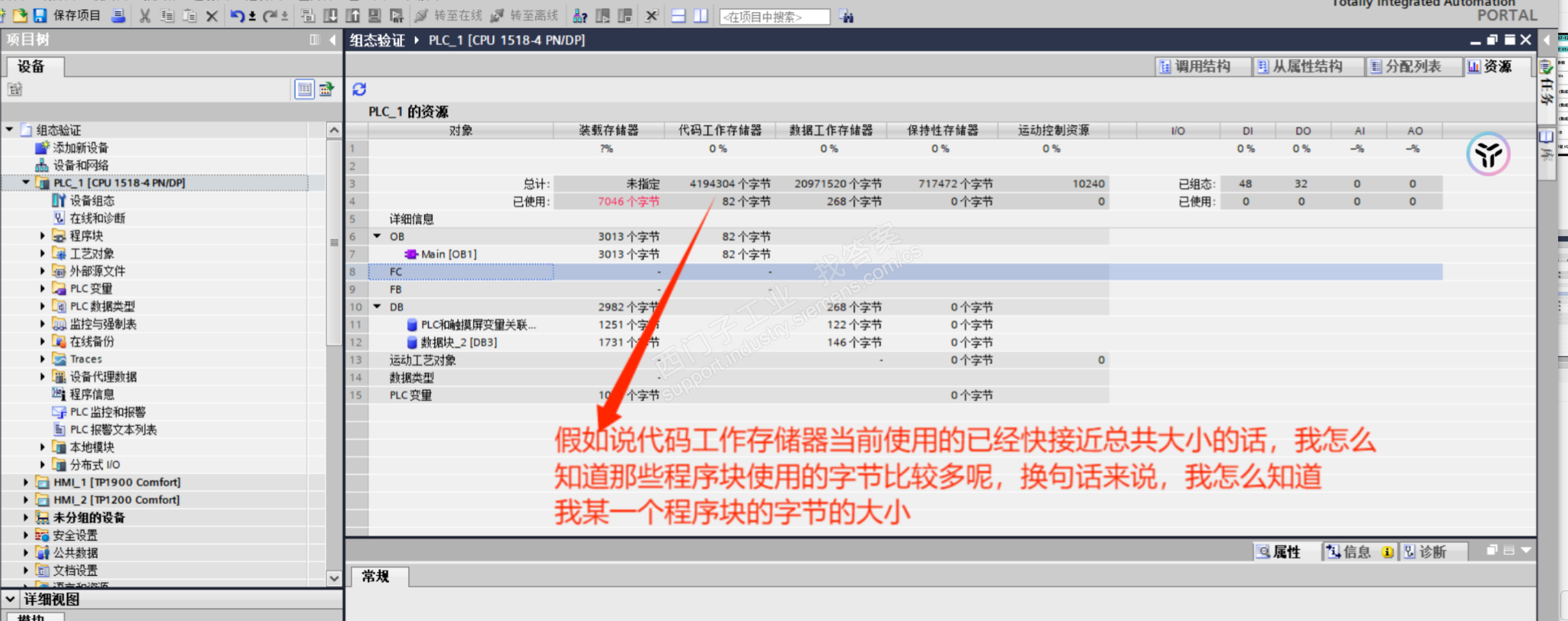This screenshot has height=621, width=1568.
Task: Click the binoculars search icon
Action: pos(846,16)
